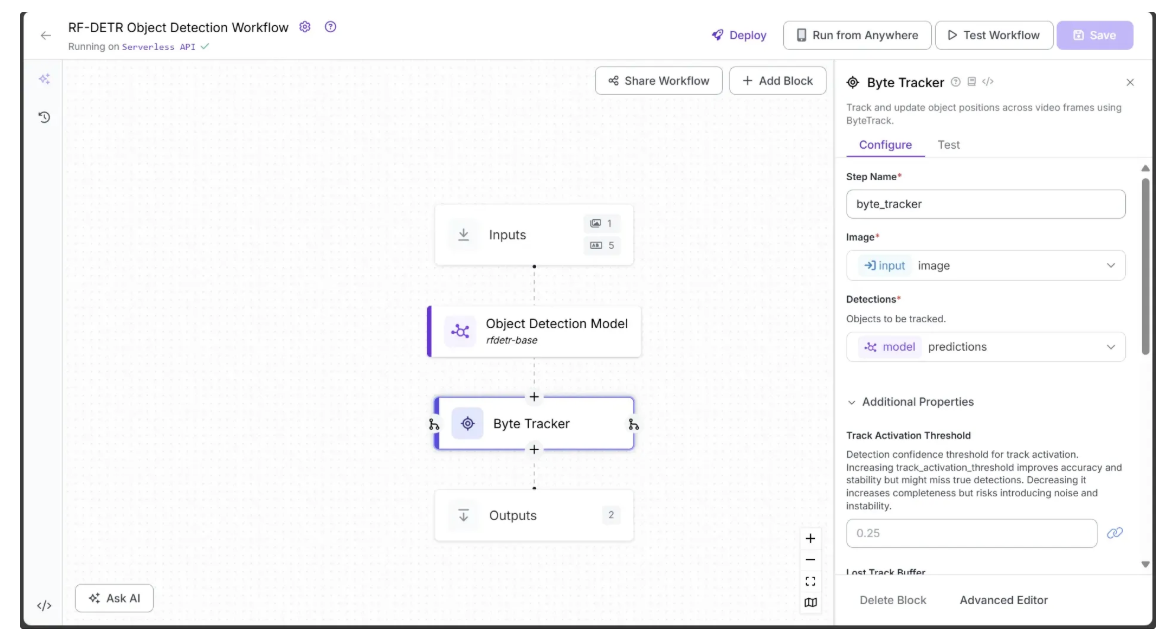Click the Step Name input field
This screenshot has height=636, width=1170.
[985, 204]
